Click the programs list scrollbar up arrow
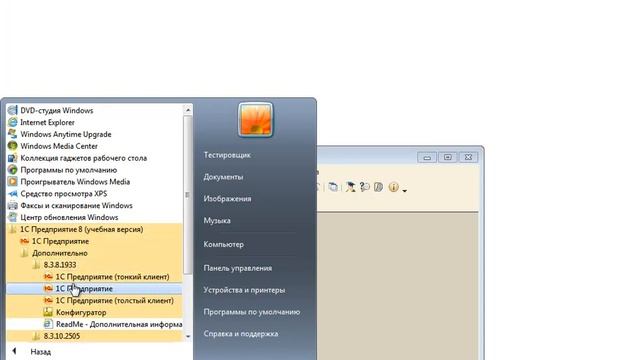This screenshot has height=360, width=640. (x=188, y=110)
